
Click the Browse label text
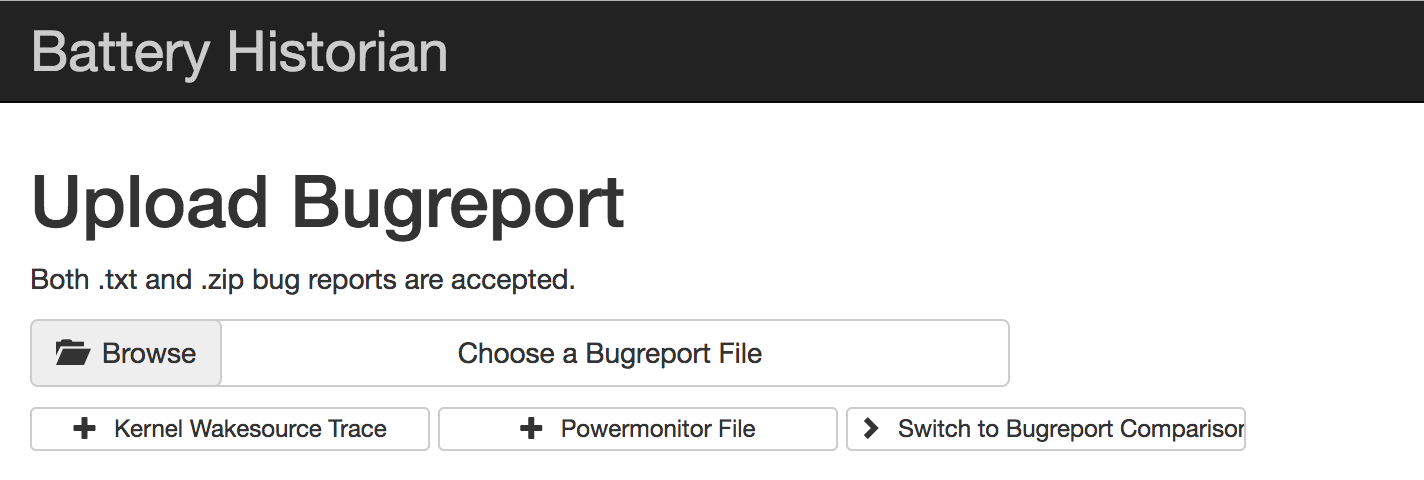(149, 353)
